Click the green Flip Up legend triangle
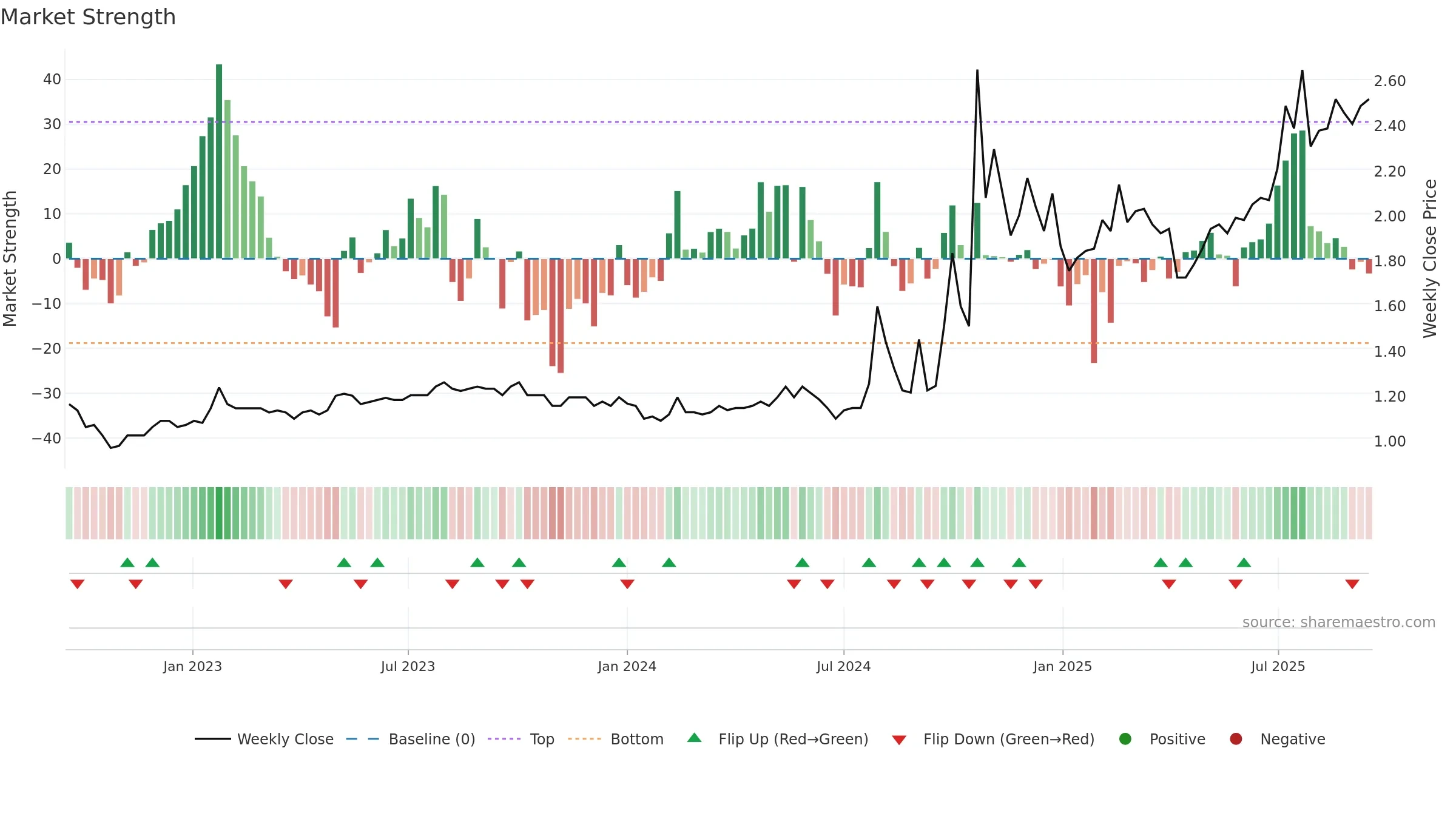 [x=695, y=738]
